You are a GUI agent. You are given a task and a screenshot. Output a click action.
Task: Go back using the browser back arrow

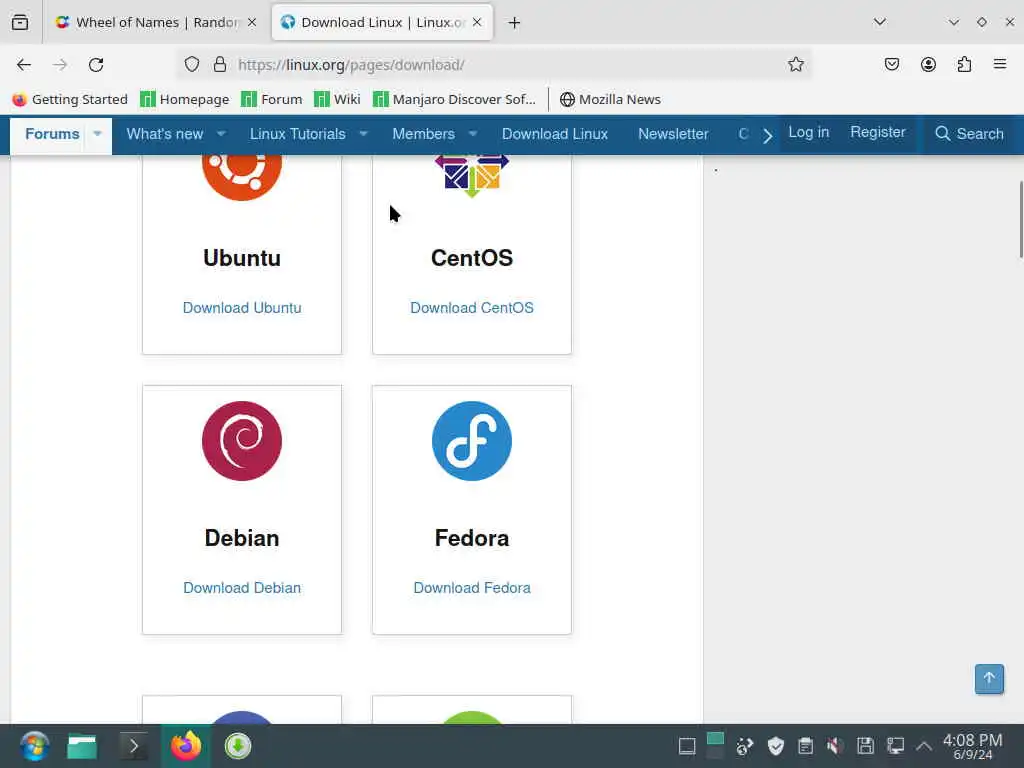coord(24,65)
